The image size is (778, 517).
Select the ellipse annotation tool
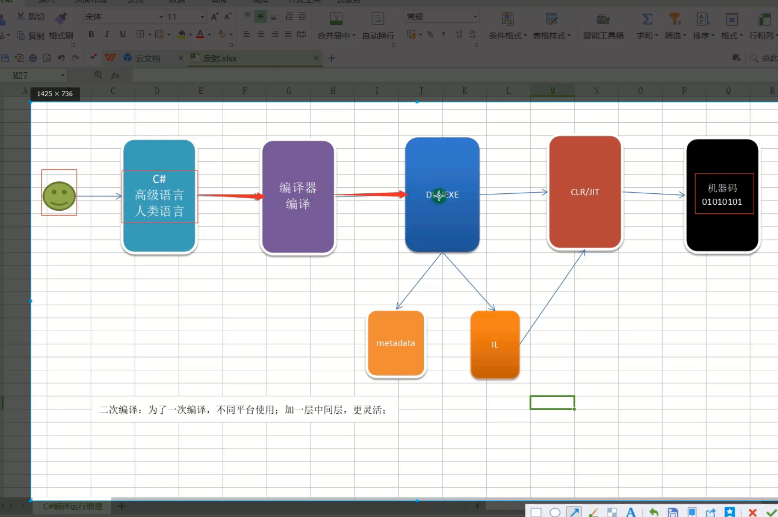click(555, 512)
